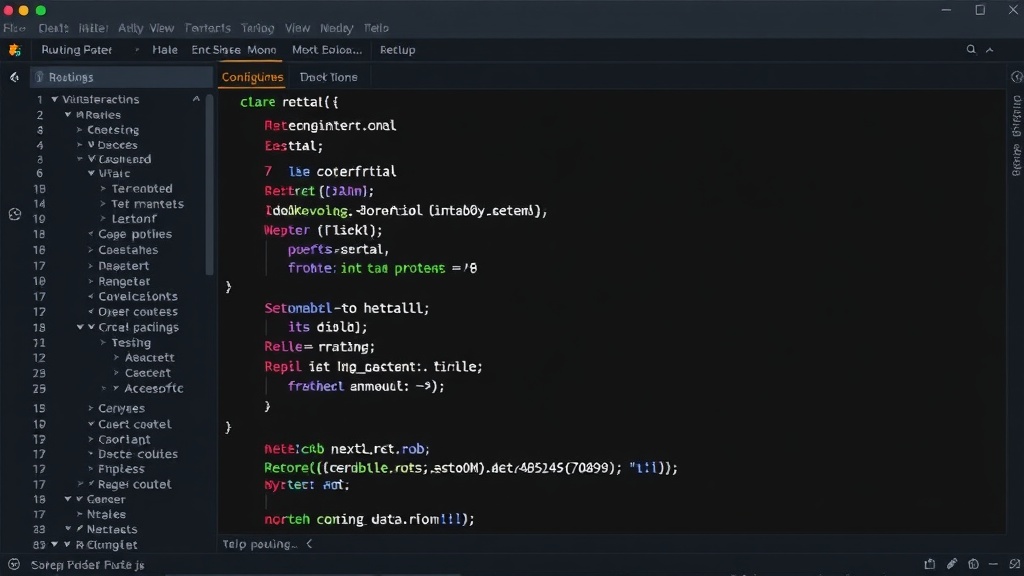Select the Acesoftc tree row

point(154,389)
